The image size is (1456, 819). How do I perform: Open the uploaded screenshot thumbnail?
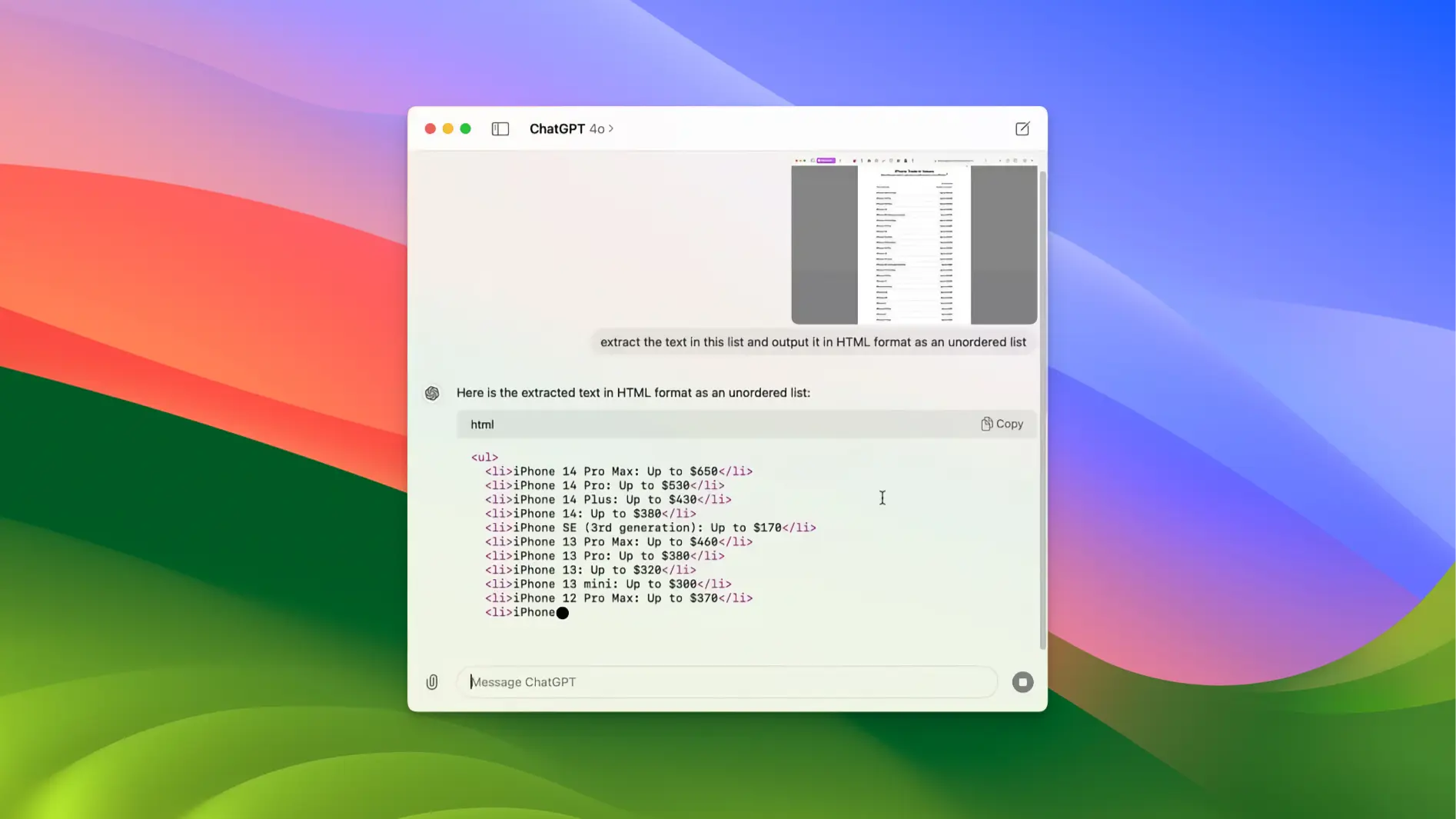[x=912, y=243]
